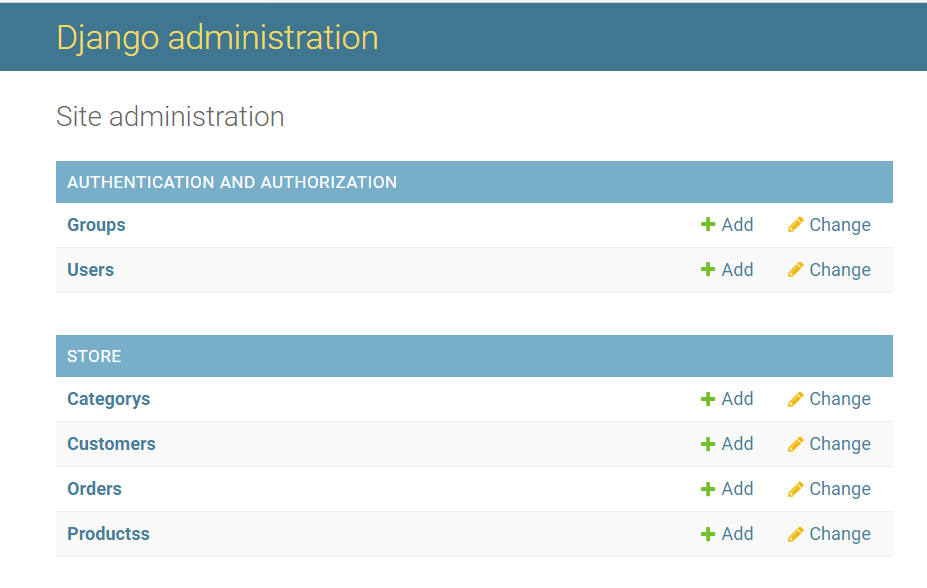927x588 pixels.
Task: Open the Orders model link
Action: point(94,489)
